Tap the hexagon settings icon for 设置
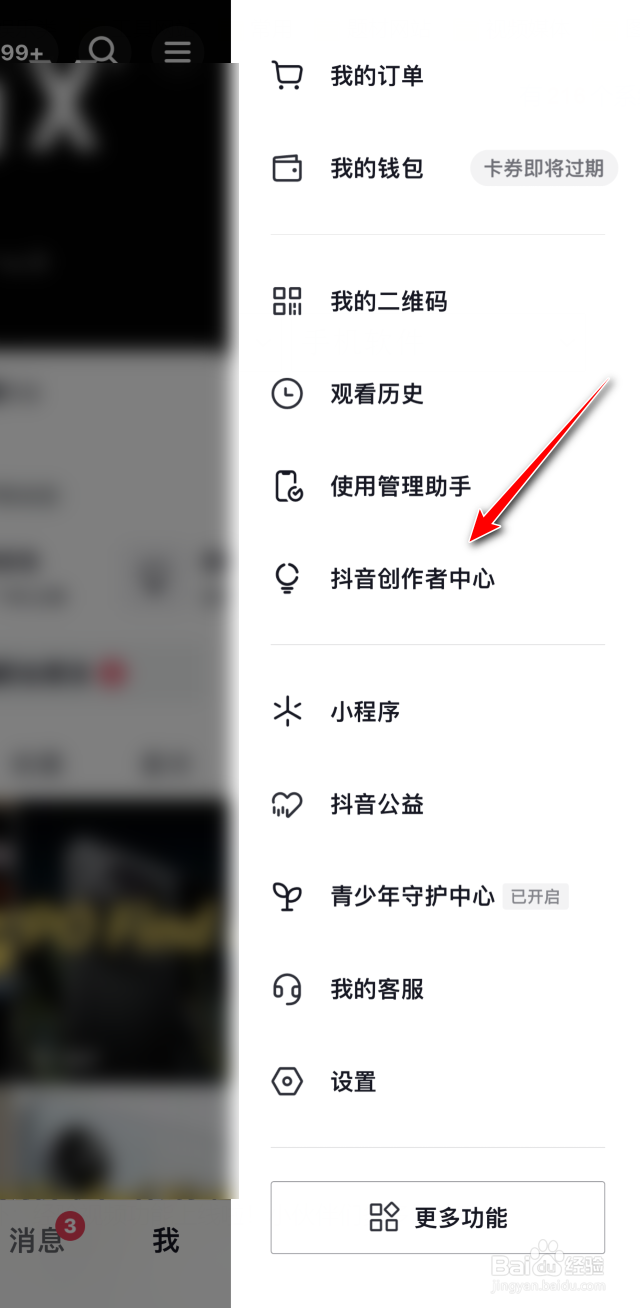Screen dimensions: 640x1308 coord(287,1081)
